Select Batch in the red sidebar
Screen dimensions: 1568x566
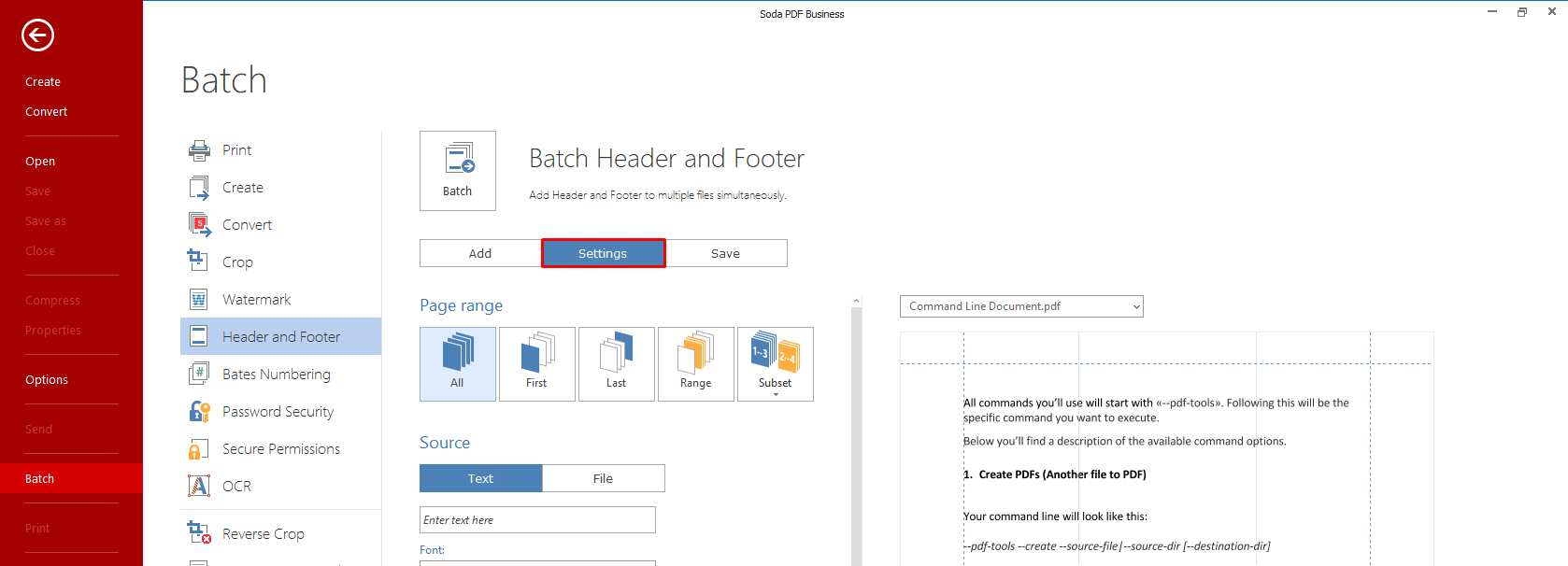pos(71,478)
